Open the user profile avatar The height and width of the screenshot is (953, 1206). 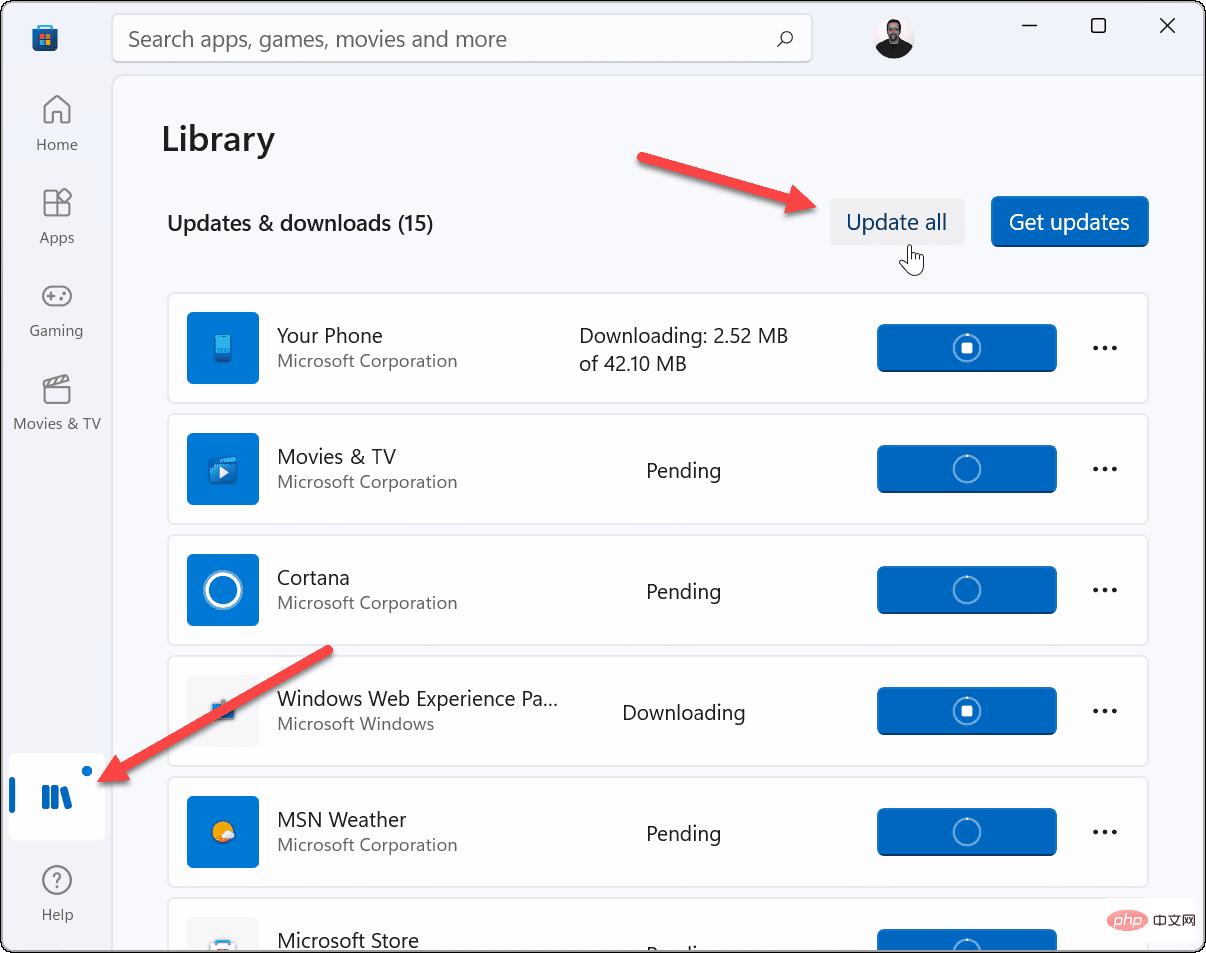tap(894, 39)
